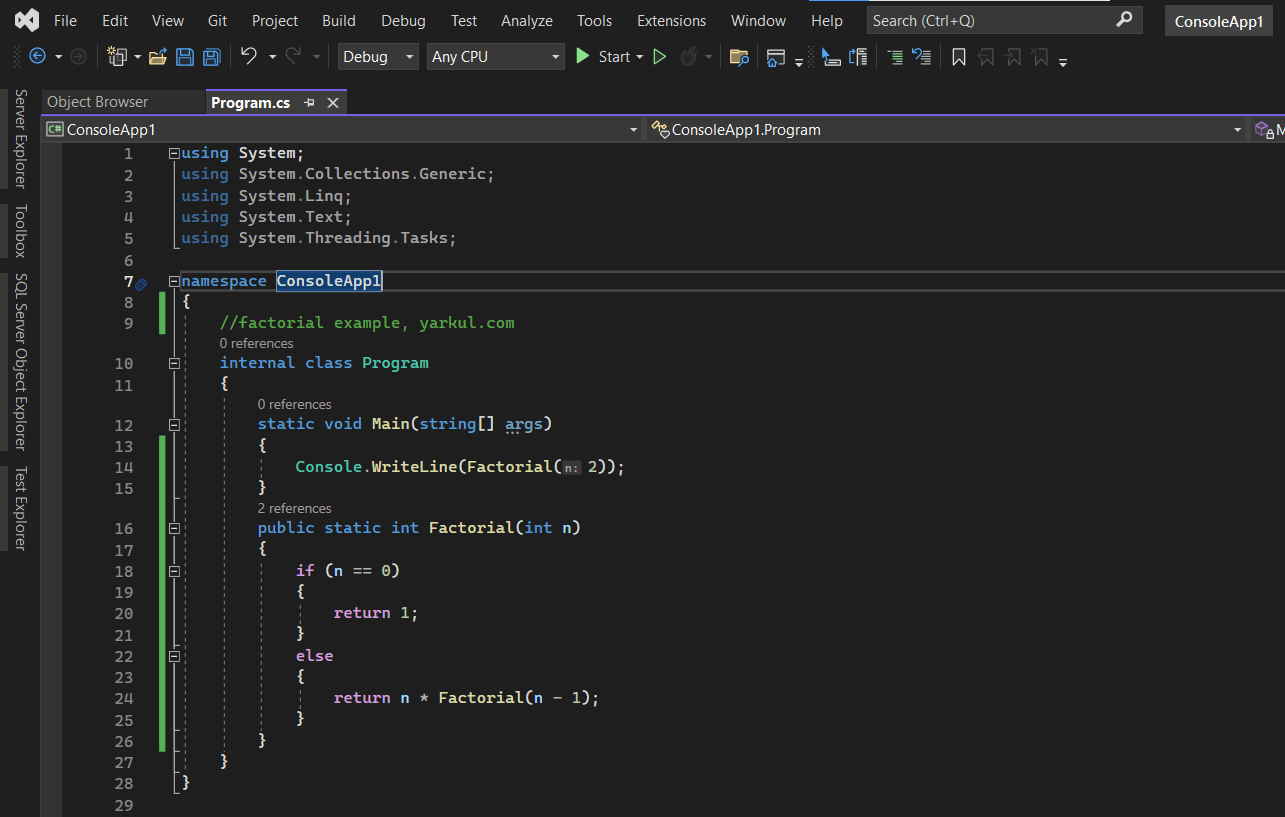Collapse the using directives block
Screen dimensions: 1285x817
[174, 153]
